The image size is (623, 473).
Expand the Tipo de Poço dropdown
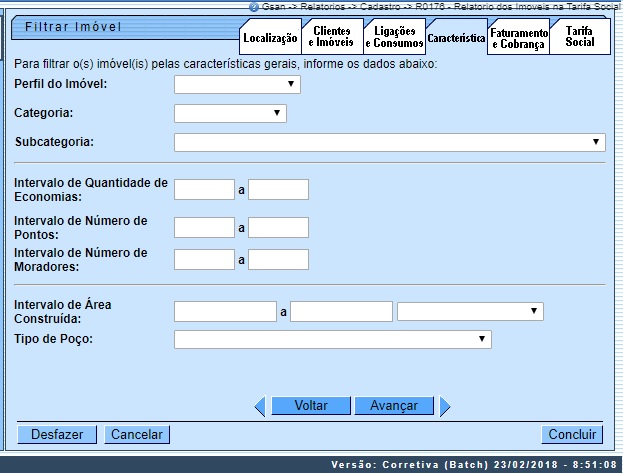tap(333, 340)
